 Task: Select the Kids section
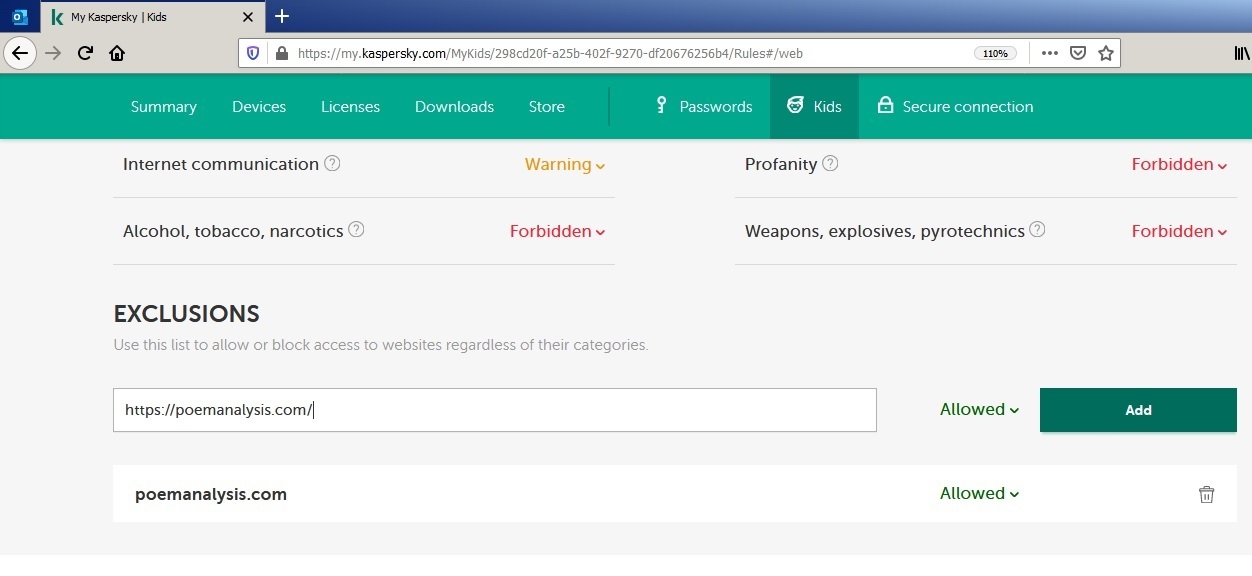click(814, 106)
